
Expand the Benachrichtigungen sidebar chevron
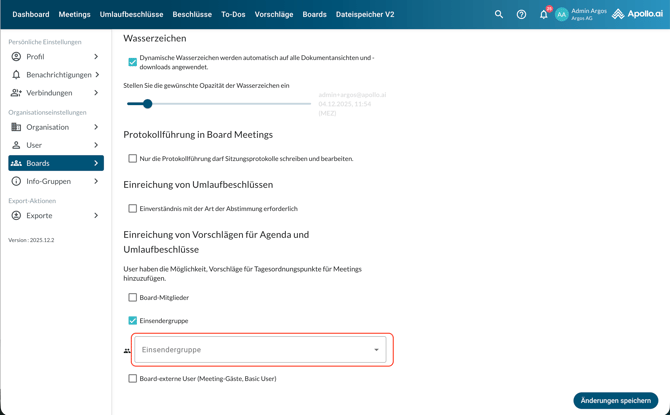tap(97, 75)
